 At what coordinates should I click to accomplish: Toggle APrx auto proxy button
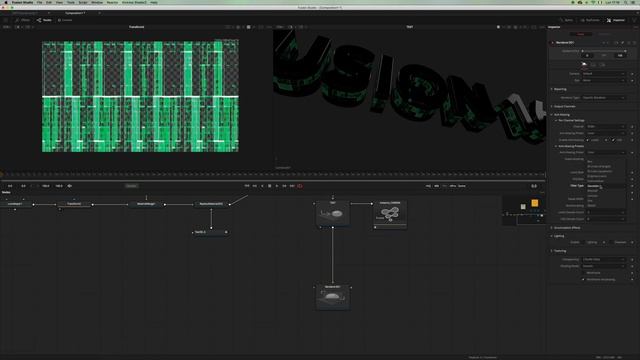(453, 186)
